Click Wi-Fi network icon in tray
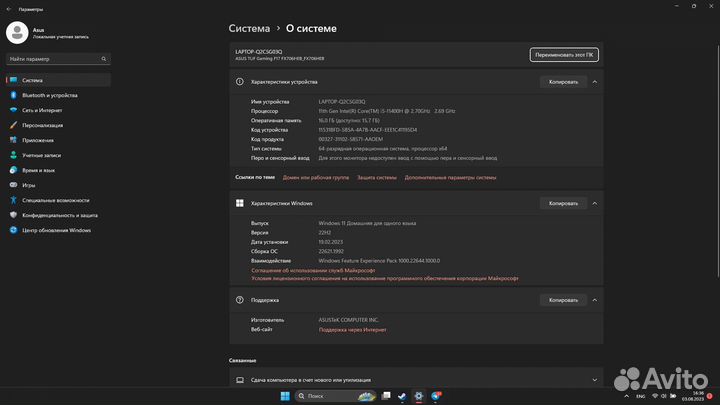Viewport: 720px width, 405px height. 655,396
